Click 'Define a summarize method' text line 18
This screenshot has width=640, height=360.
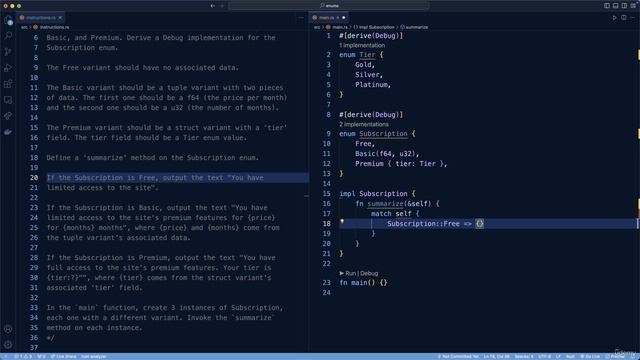153,158
